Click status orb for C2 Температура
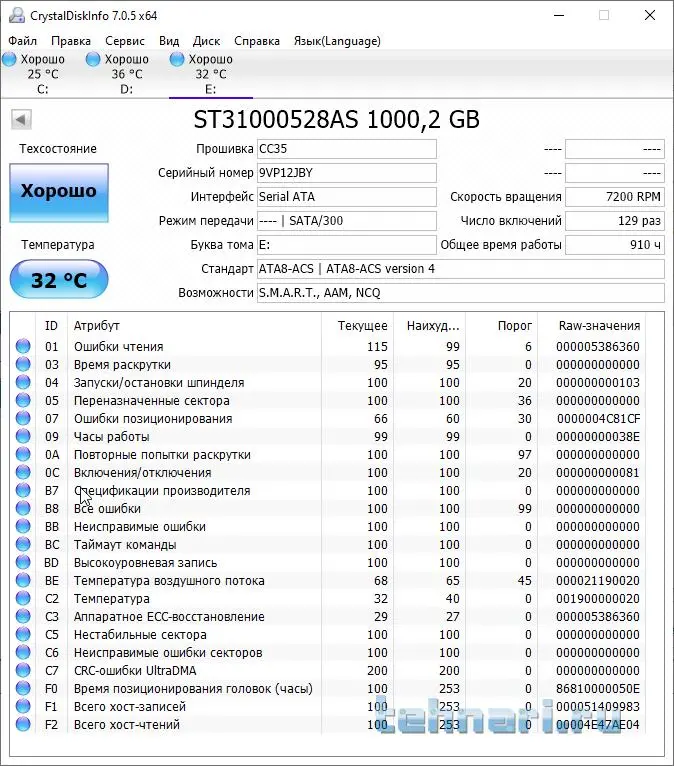This screenshot has height=766, width=674. click(x=23, y=598)
